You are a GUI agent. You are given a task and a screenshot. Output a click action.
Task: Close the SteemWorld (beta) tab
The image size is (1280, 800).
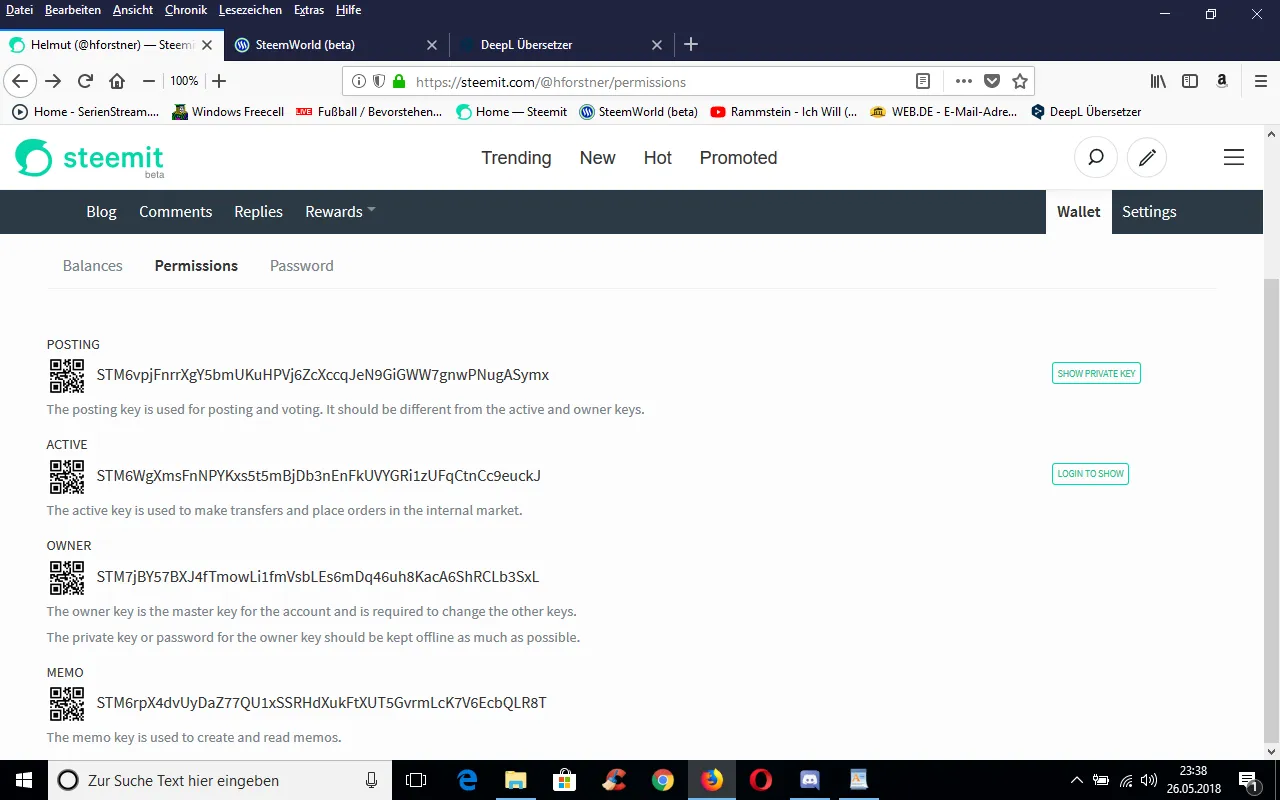coord(432,45)
